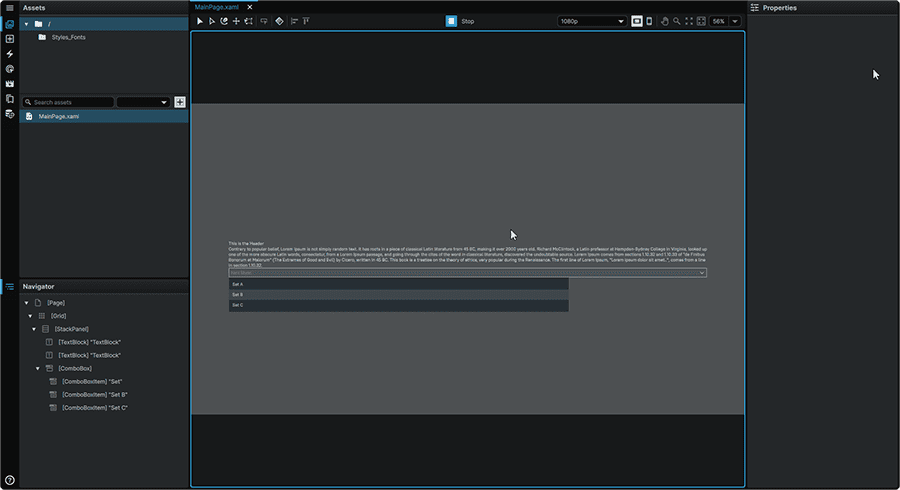Collapse the [StackPanel] node

(34, 329)
